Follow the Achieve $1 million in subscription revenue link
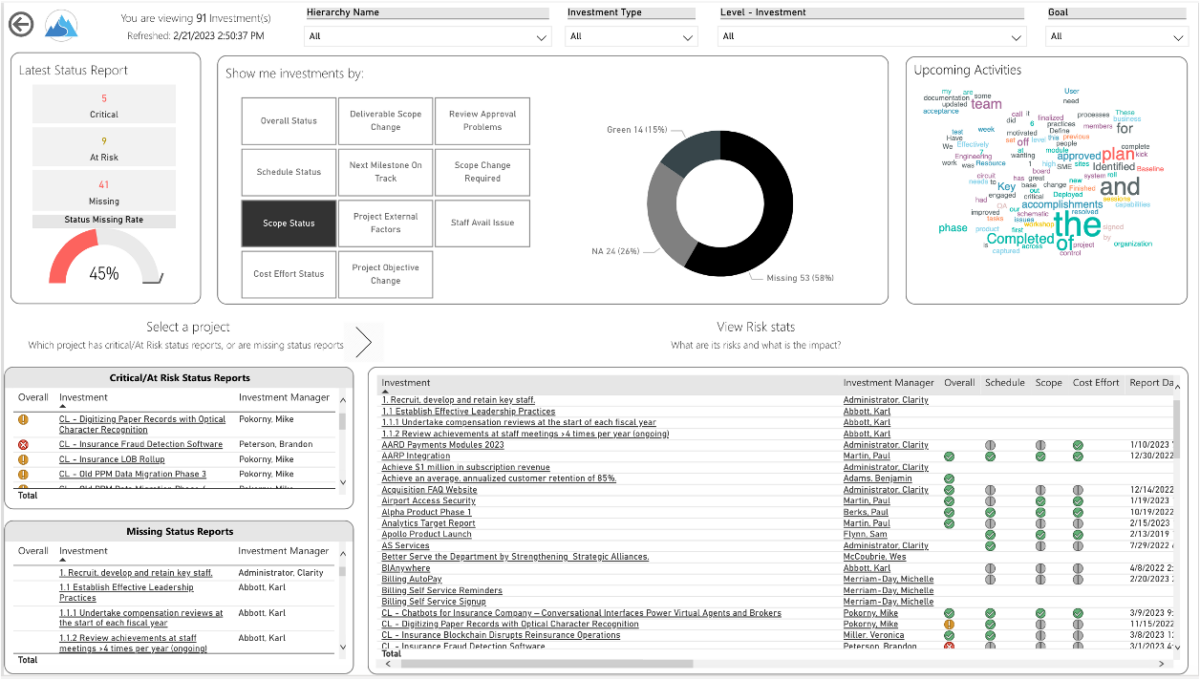Image resolution: width=1200 pixels, height=680 pixels. (466, 466)
